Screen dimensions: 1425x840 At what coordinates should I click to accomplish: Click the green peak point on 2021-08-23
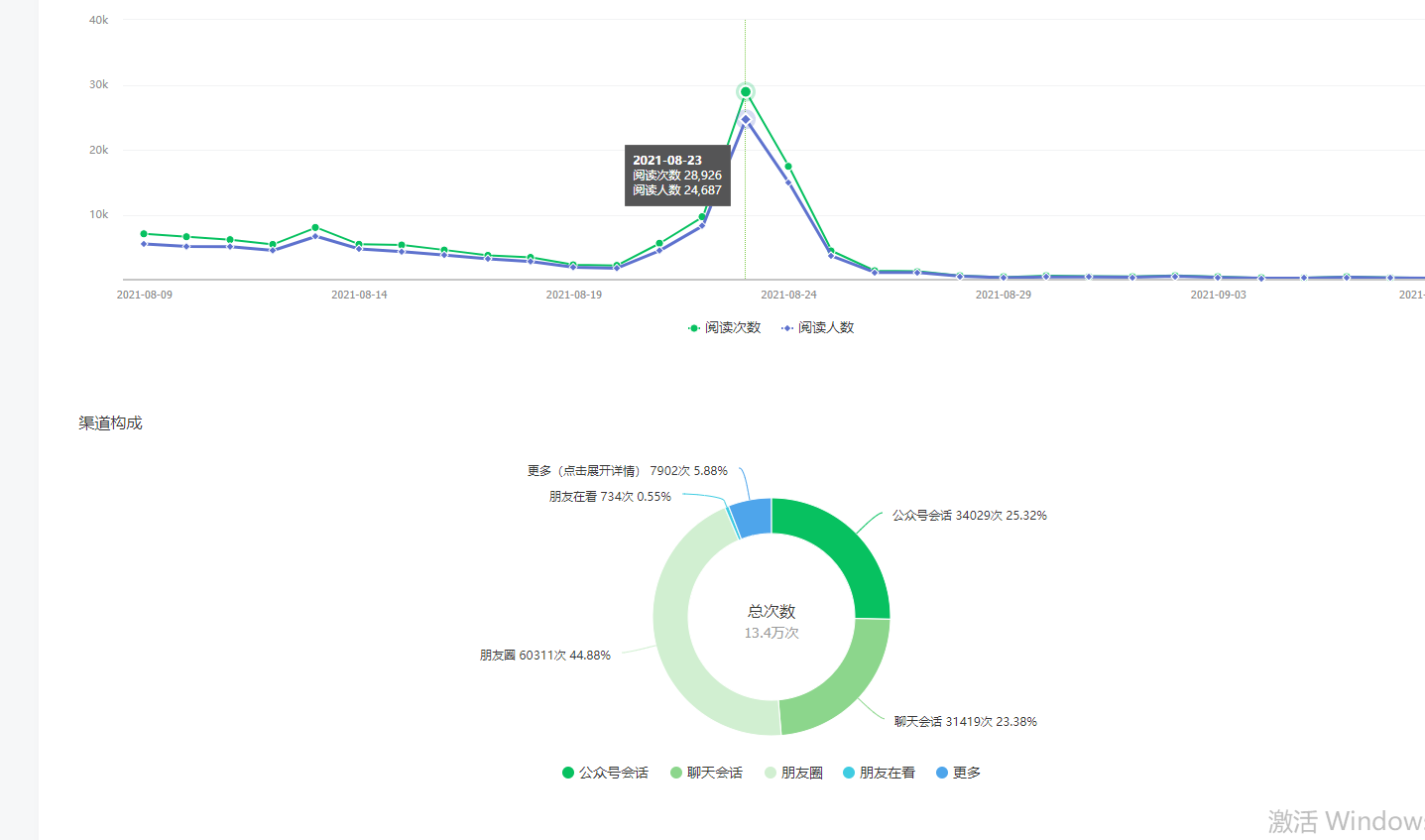click(746, 92)
